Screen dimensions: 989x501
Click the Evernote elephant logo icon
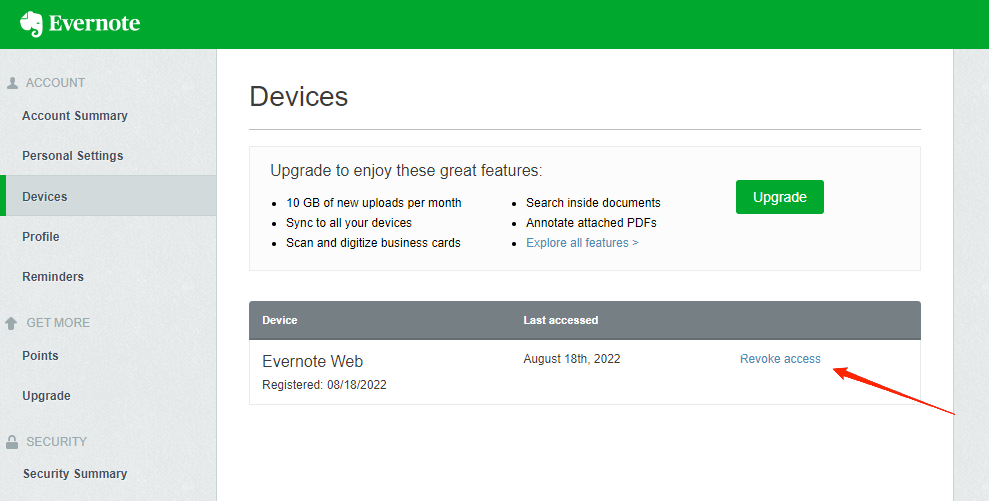pyautogui.click(x=32, y=24)
